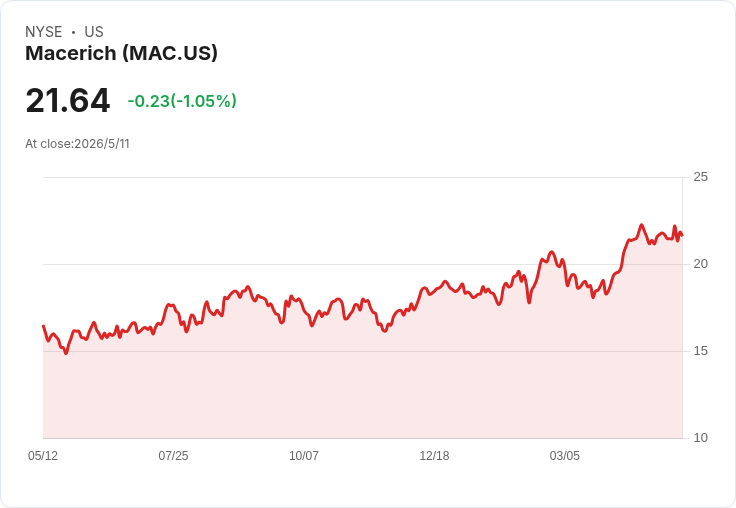The width and height of the screenshot is (736, 508).
Task: Click the chart's lowest dip near 15
Action: pyautogui.click(x=66, y=353)
